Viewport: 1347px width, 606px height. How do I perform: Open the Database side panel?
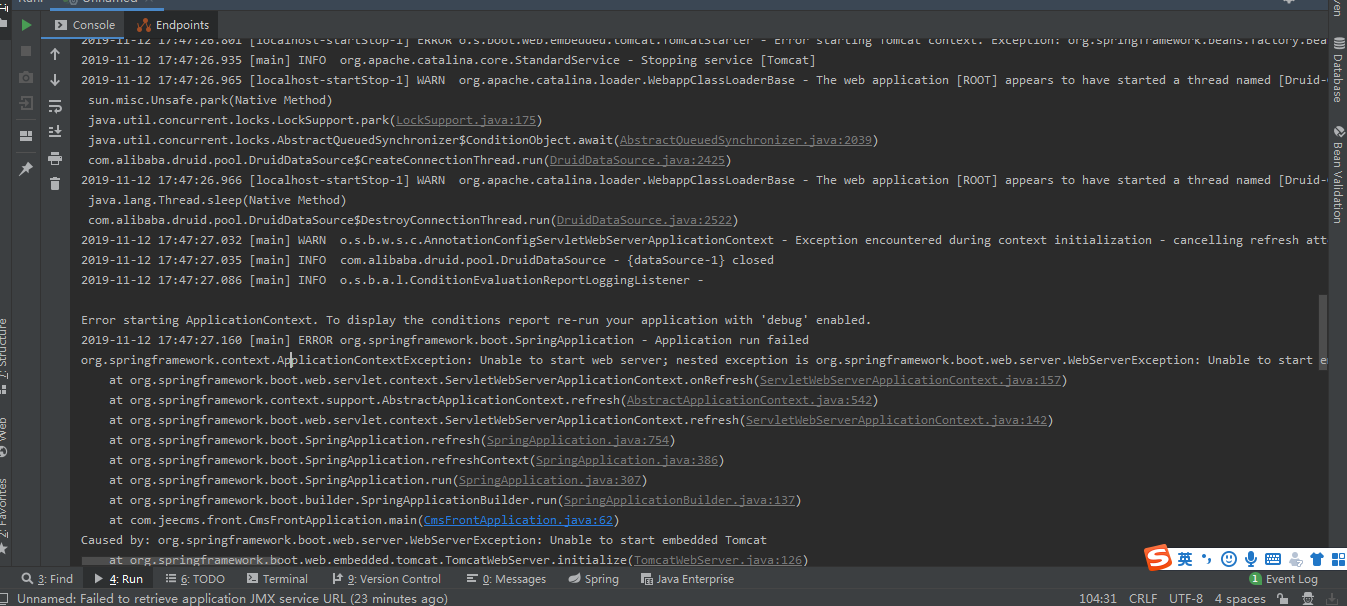pyautogui.click(x=1337, y=69)
